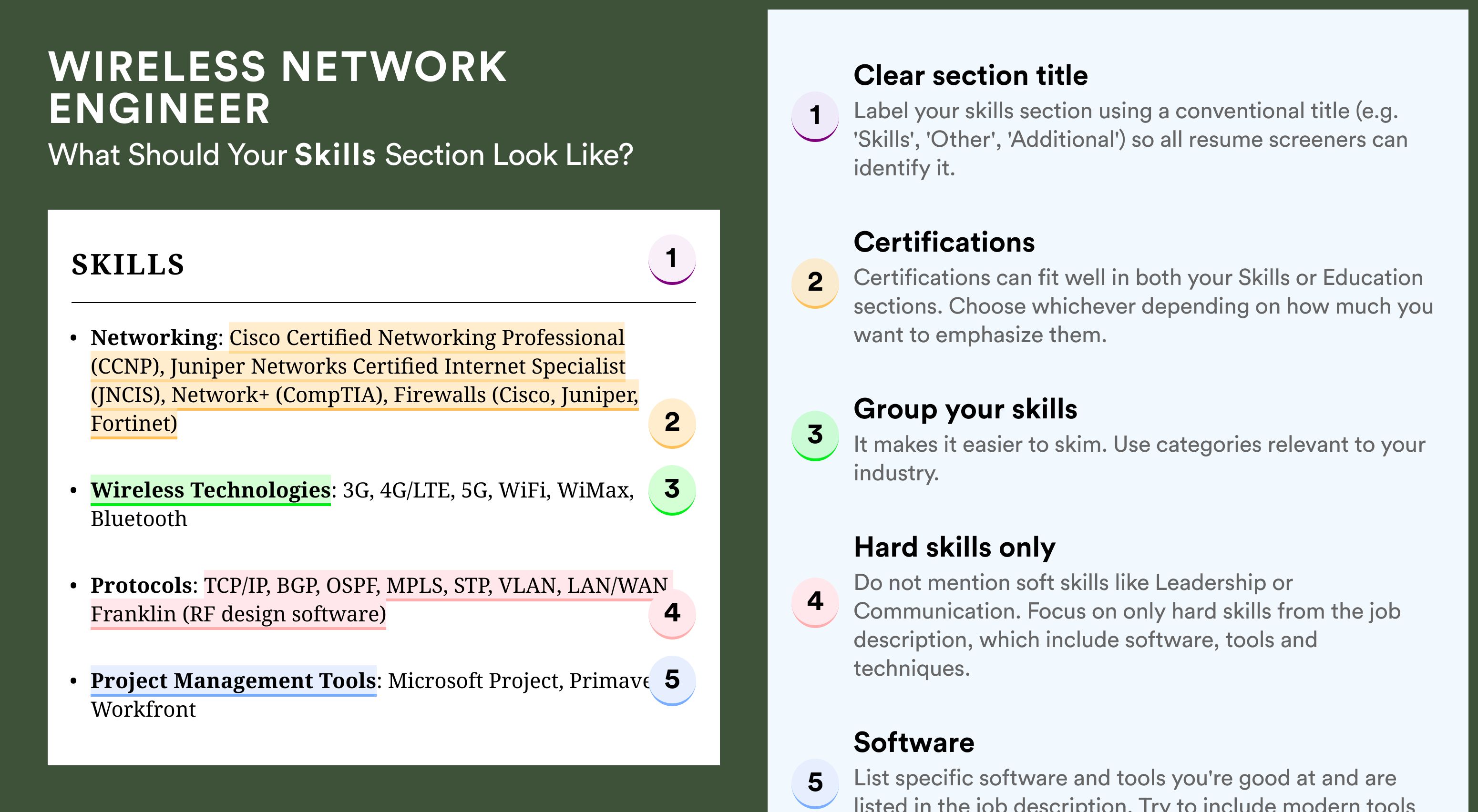
Task: Click the subtitle 'What Should Your Skills Section Look Like?'
Action: click(341, 155)
